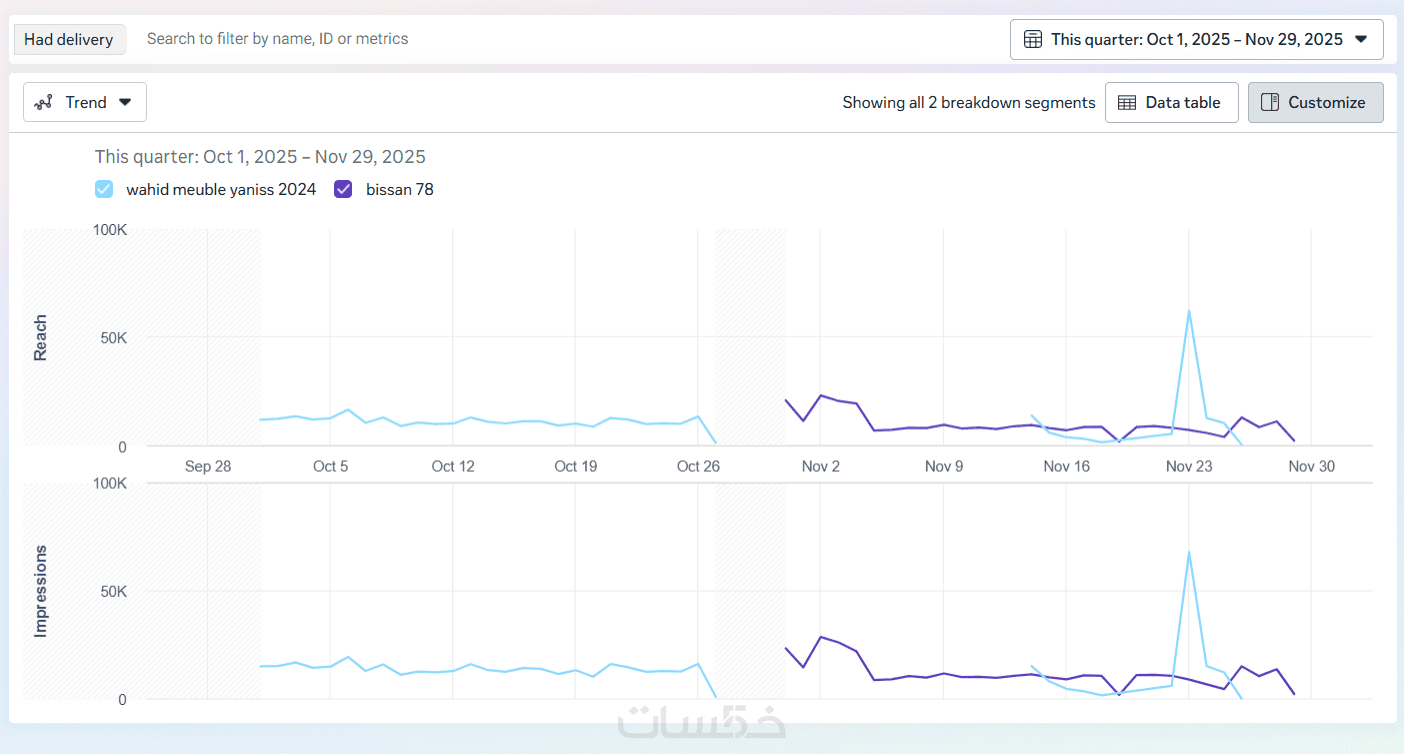The width and height of the screenshot is (1404, 754).
Task: Click the bissan 78 legend label
Action: (400, 189)
